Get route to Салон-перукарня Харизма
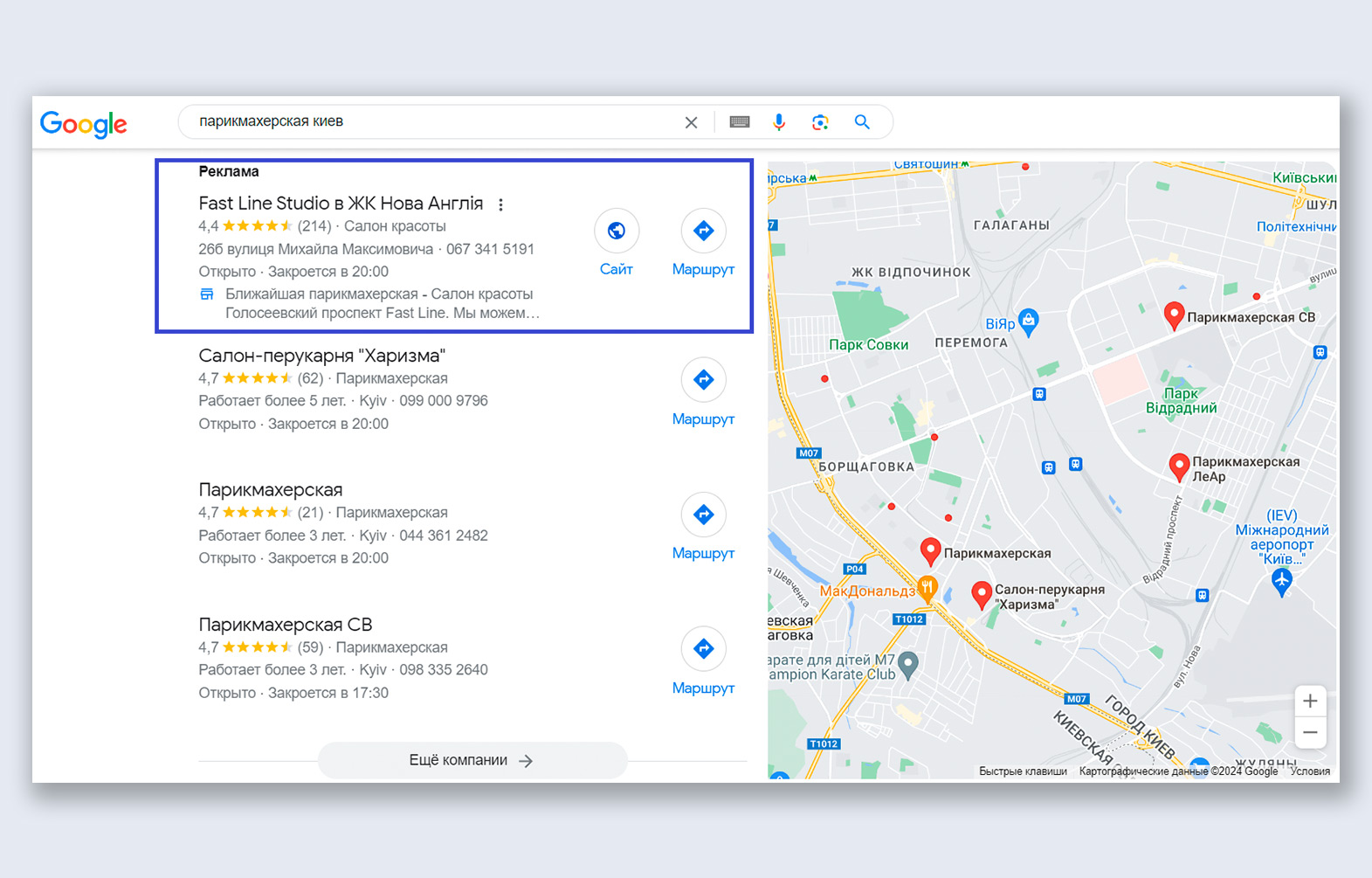Screen dimensions: 1372x878 [703, 380]
